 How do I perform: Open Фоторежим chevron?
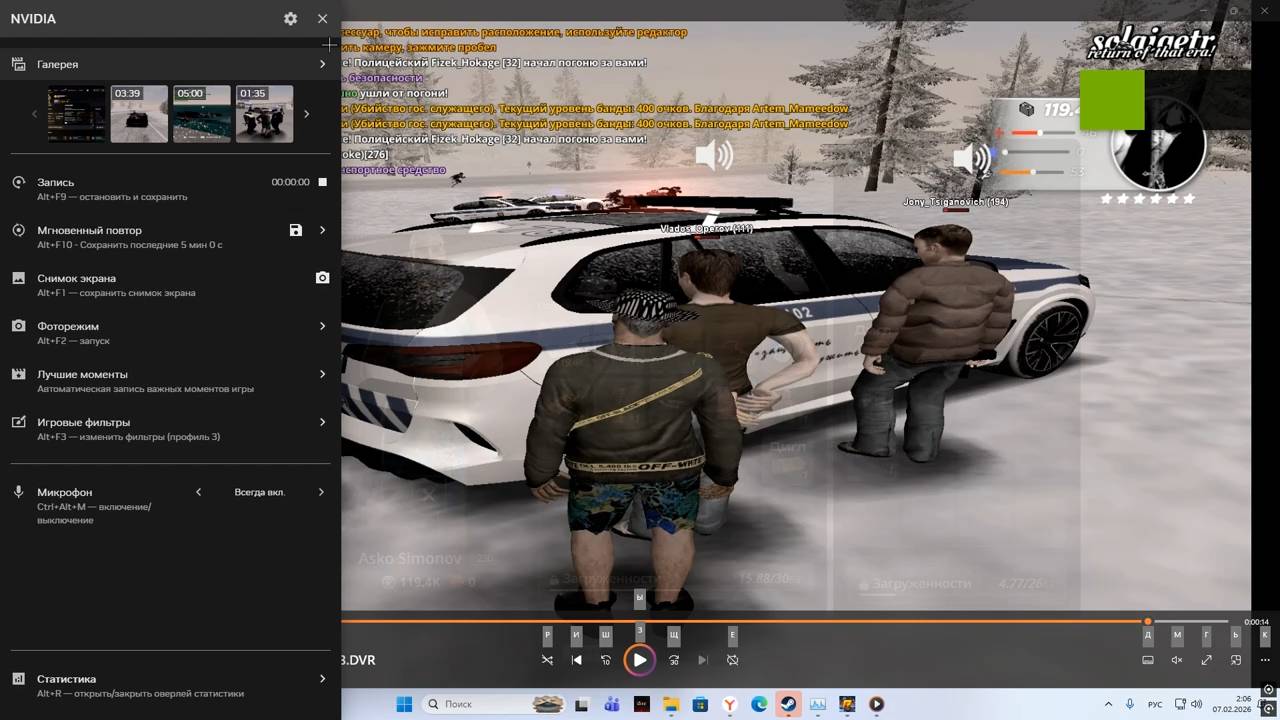point(322,326)
